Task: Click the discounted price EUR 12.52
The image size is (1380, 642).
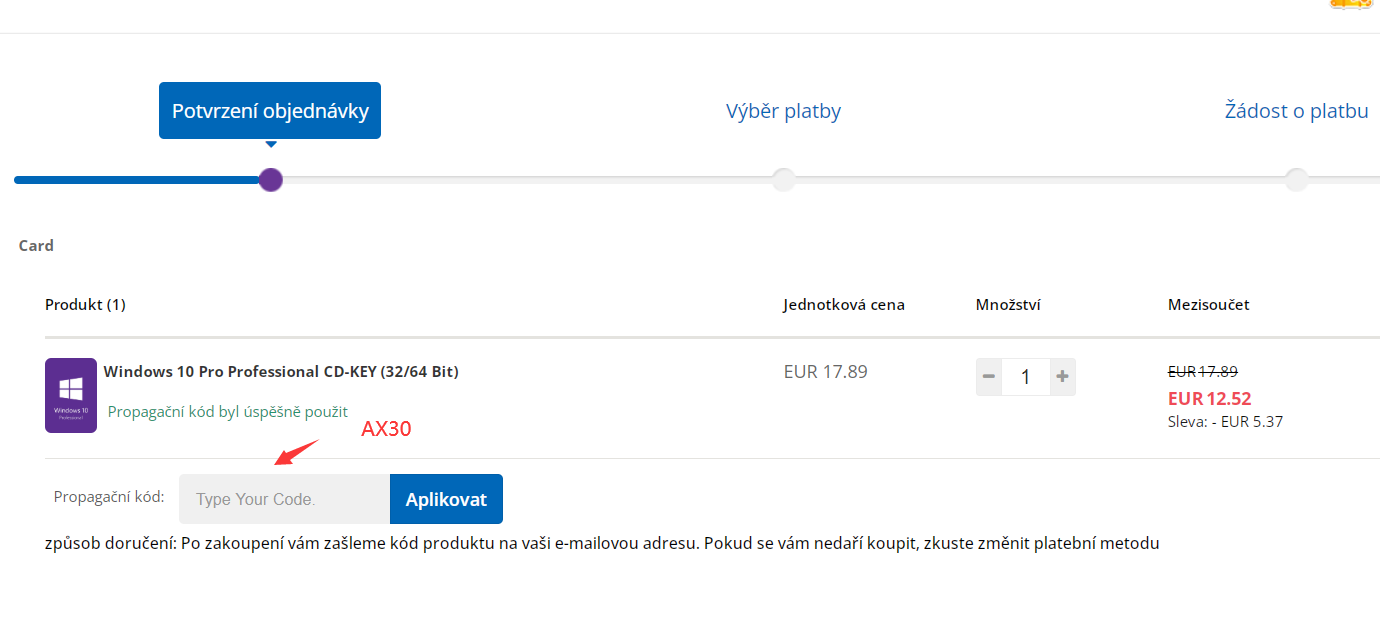Action: coord(1210,399)
